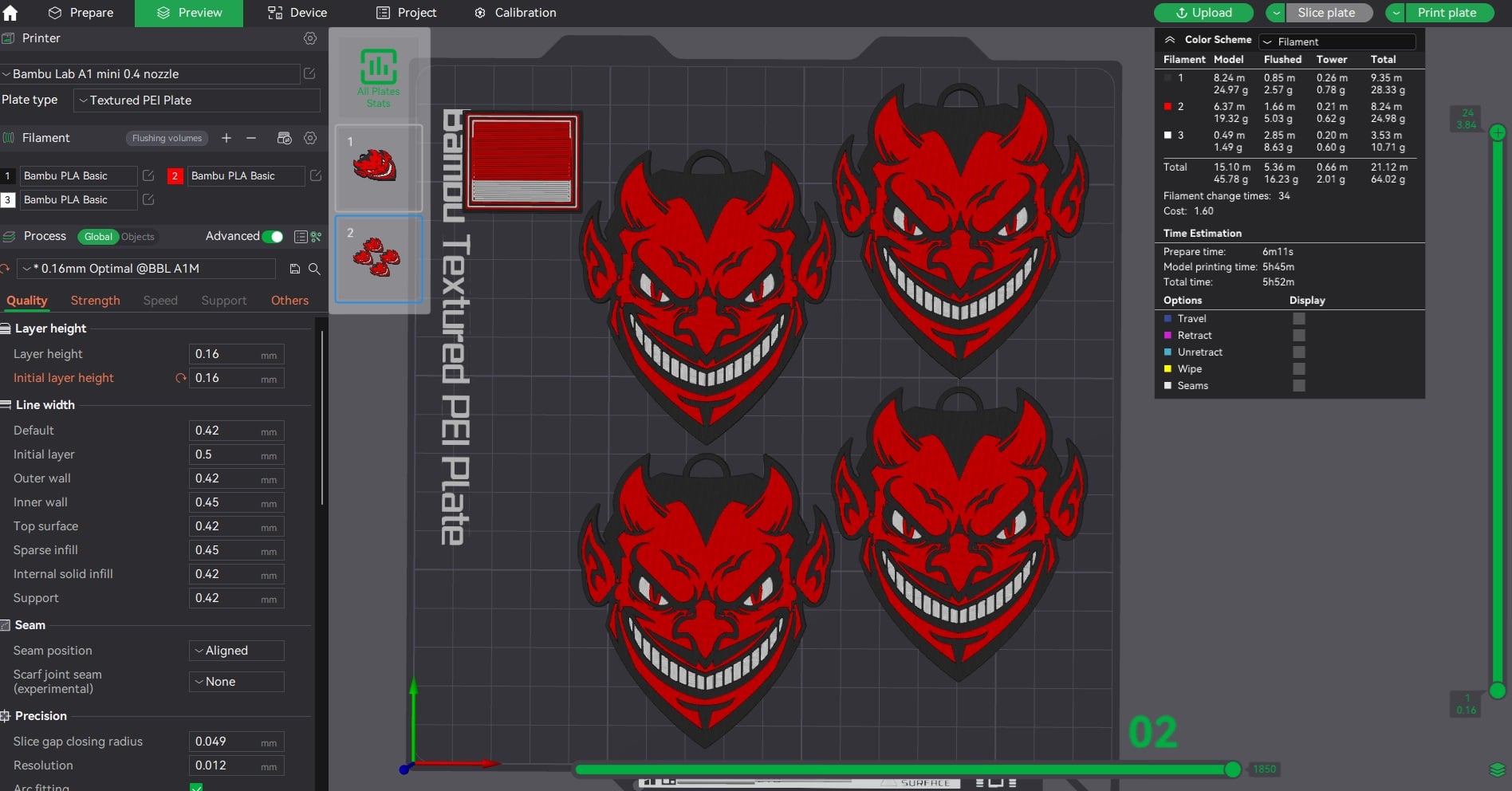The image size is (1512, 791).
Task: Click the Filament section spool icon
Action: [x=8, y=138]
